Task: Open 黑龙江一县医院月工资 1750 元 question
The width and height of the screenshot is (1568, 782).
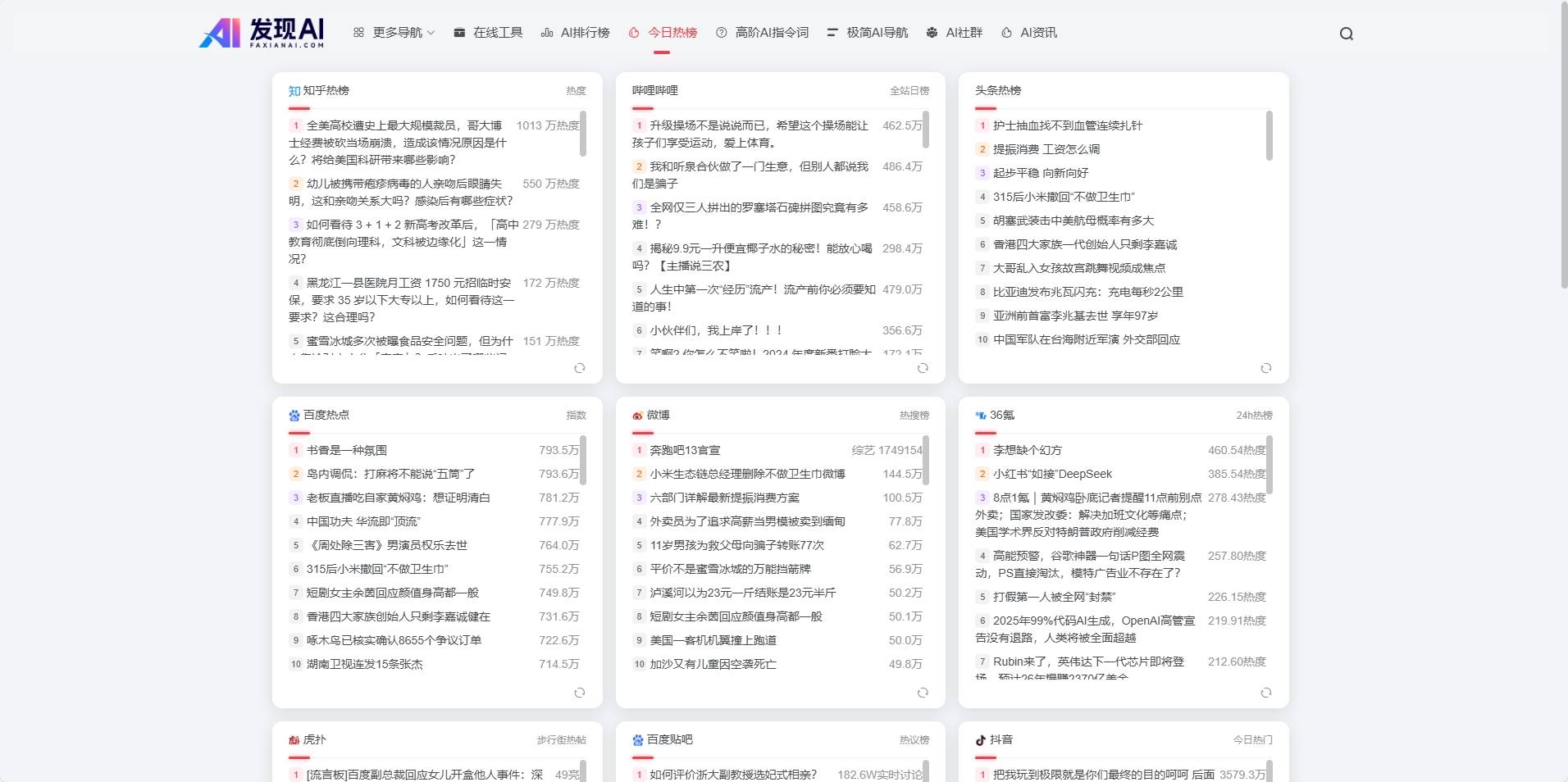Action: pyautogui.click(x=402, y=300)
